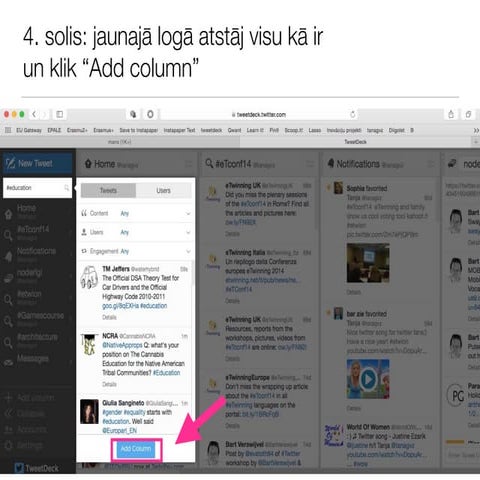Switch to the TweetDeck browser tab
Screen dimensions: 480x480
pyautogui.click(x=355, y=142)
